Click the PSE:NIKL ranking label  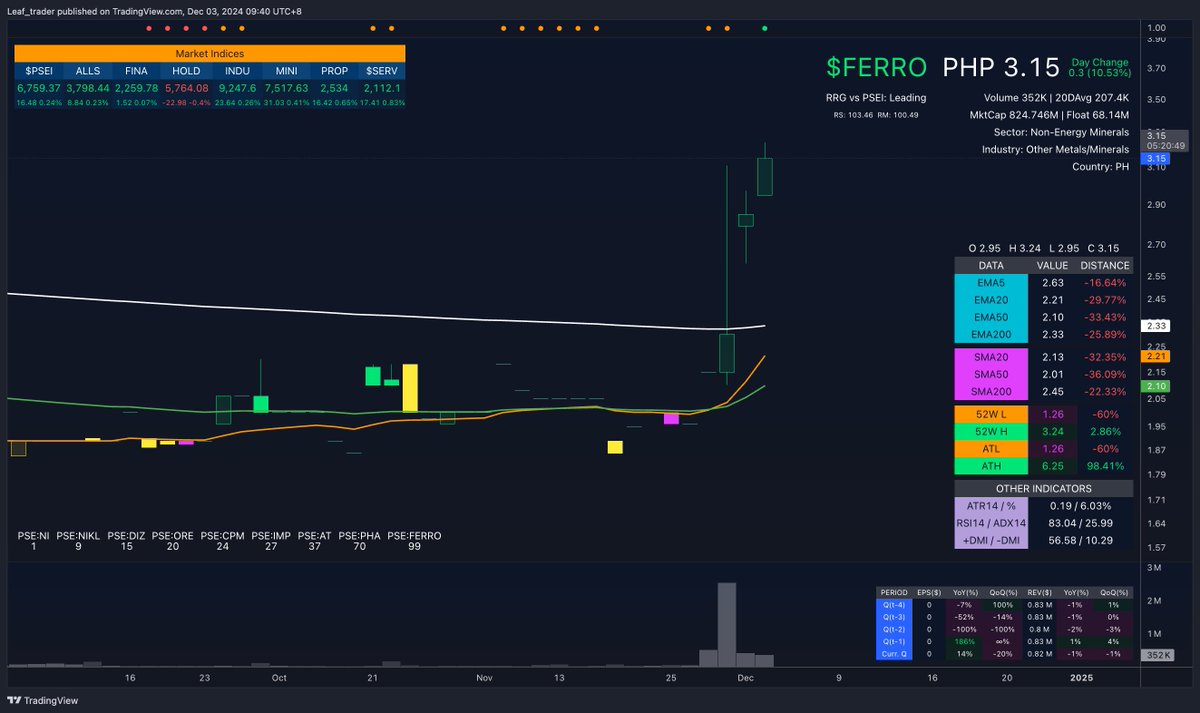tap(78, 541)
